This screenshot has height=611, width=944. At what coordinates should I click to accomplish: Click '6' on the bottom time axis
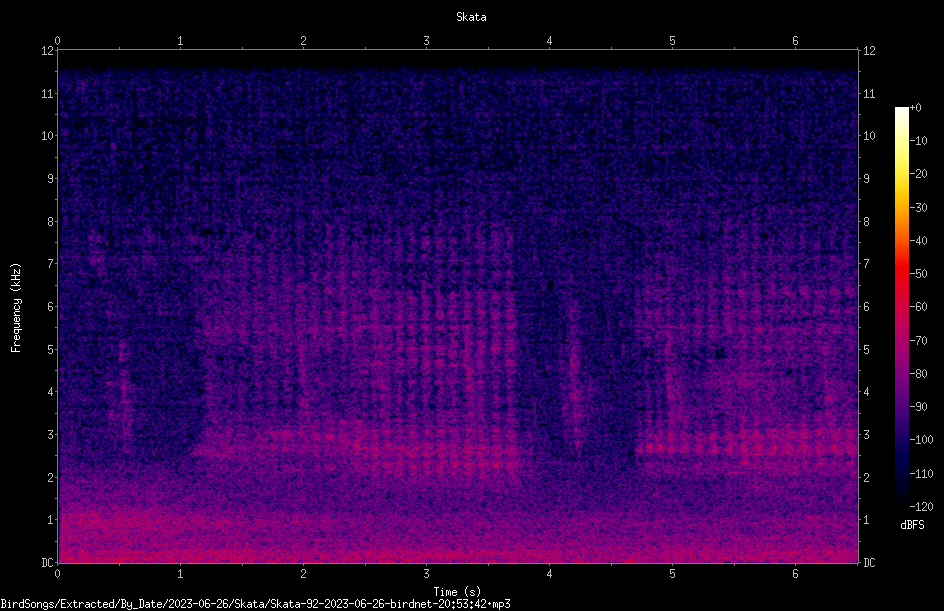point(795,574)
